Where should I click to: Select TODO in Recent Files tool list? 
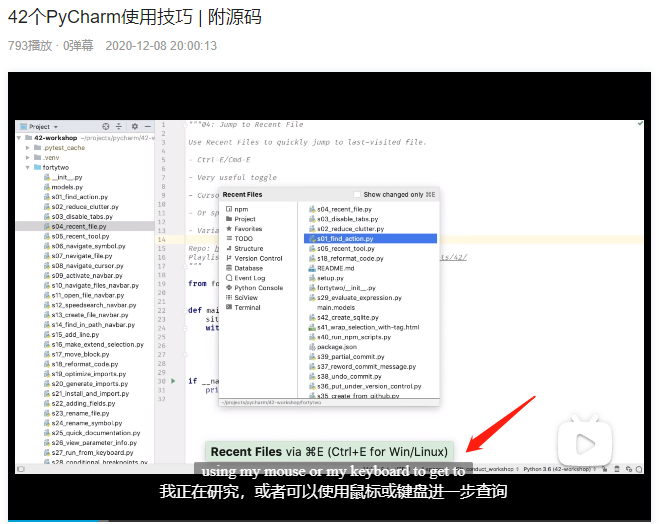click(239, 239)
